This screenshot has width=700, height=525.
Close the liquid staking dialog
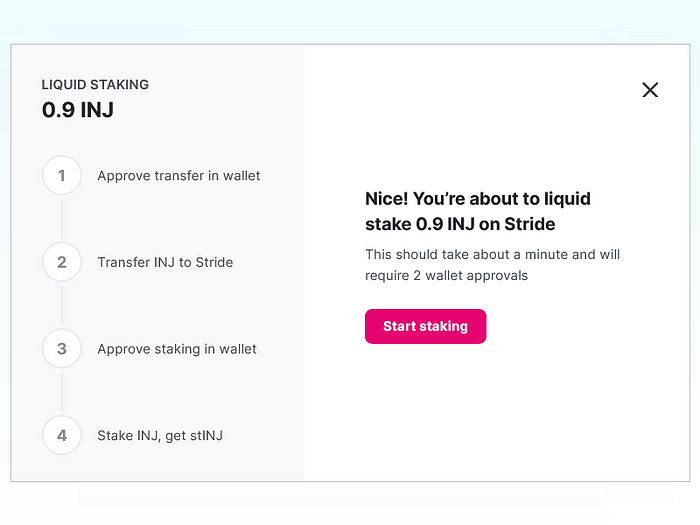(x=650, y=90)
